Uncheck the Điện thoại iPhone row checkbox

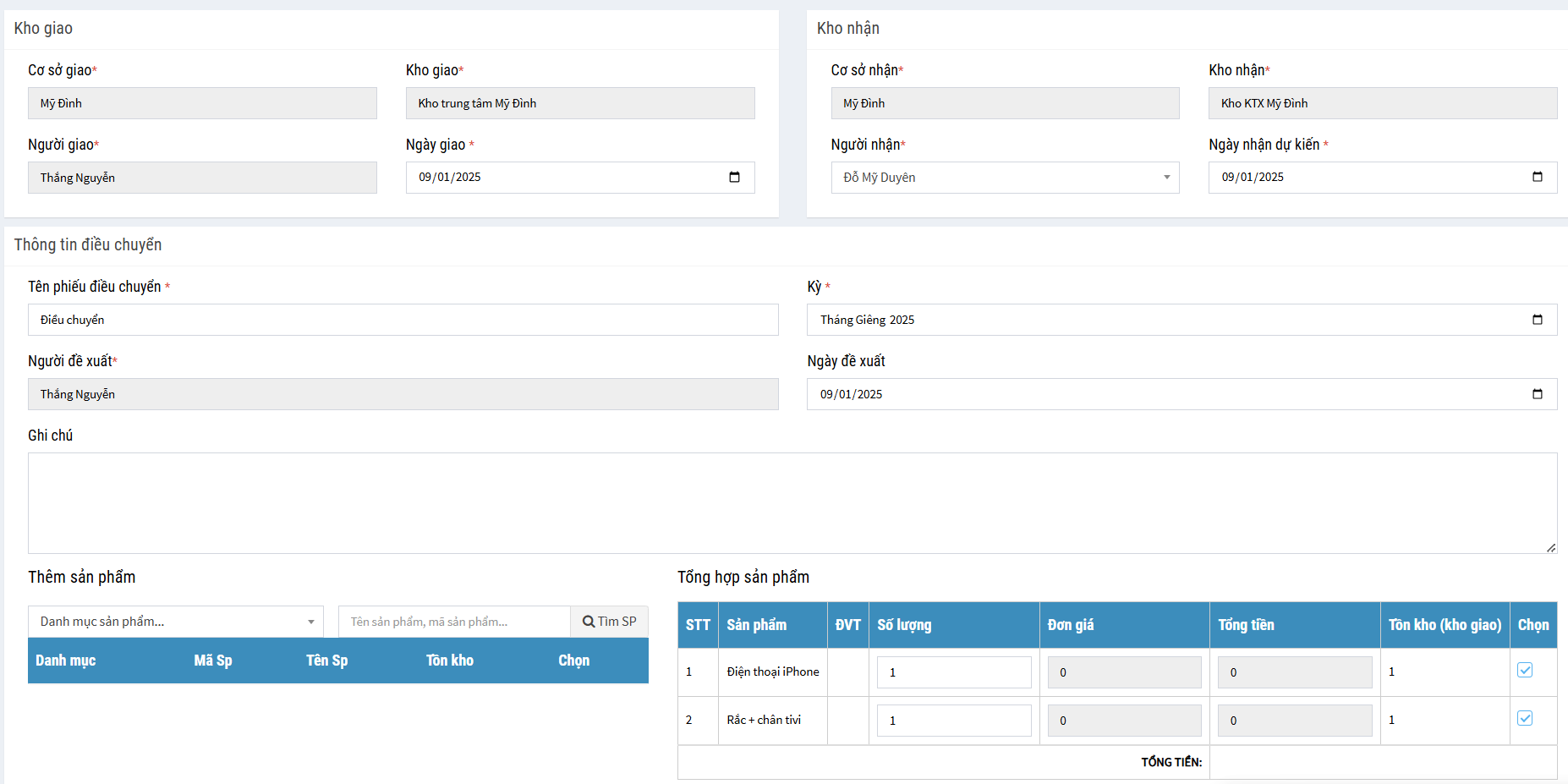(1525, 671)
